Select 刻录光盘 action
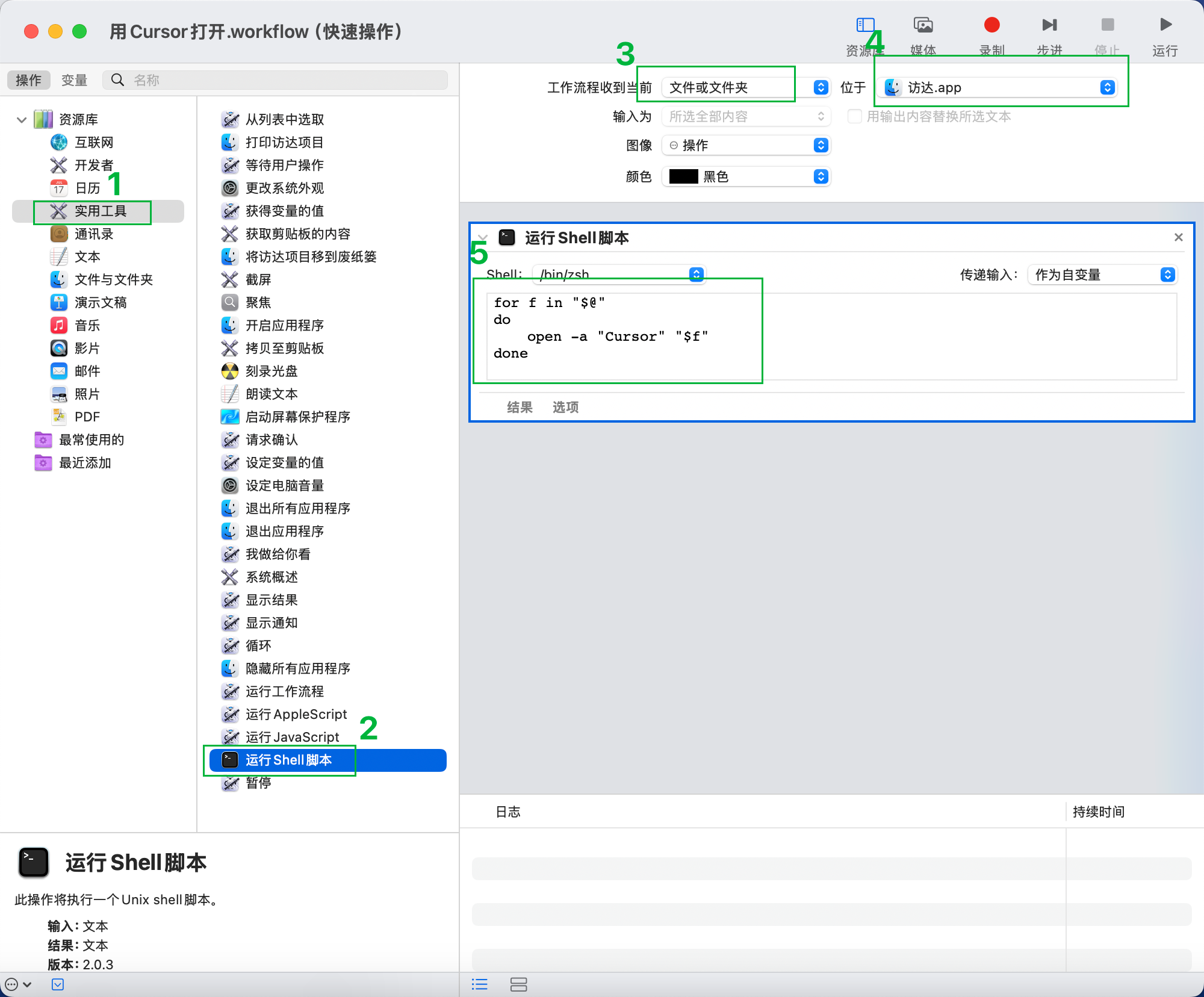The width and height of the screenshot is (1204, 997). pos(272,371)
